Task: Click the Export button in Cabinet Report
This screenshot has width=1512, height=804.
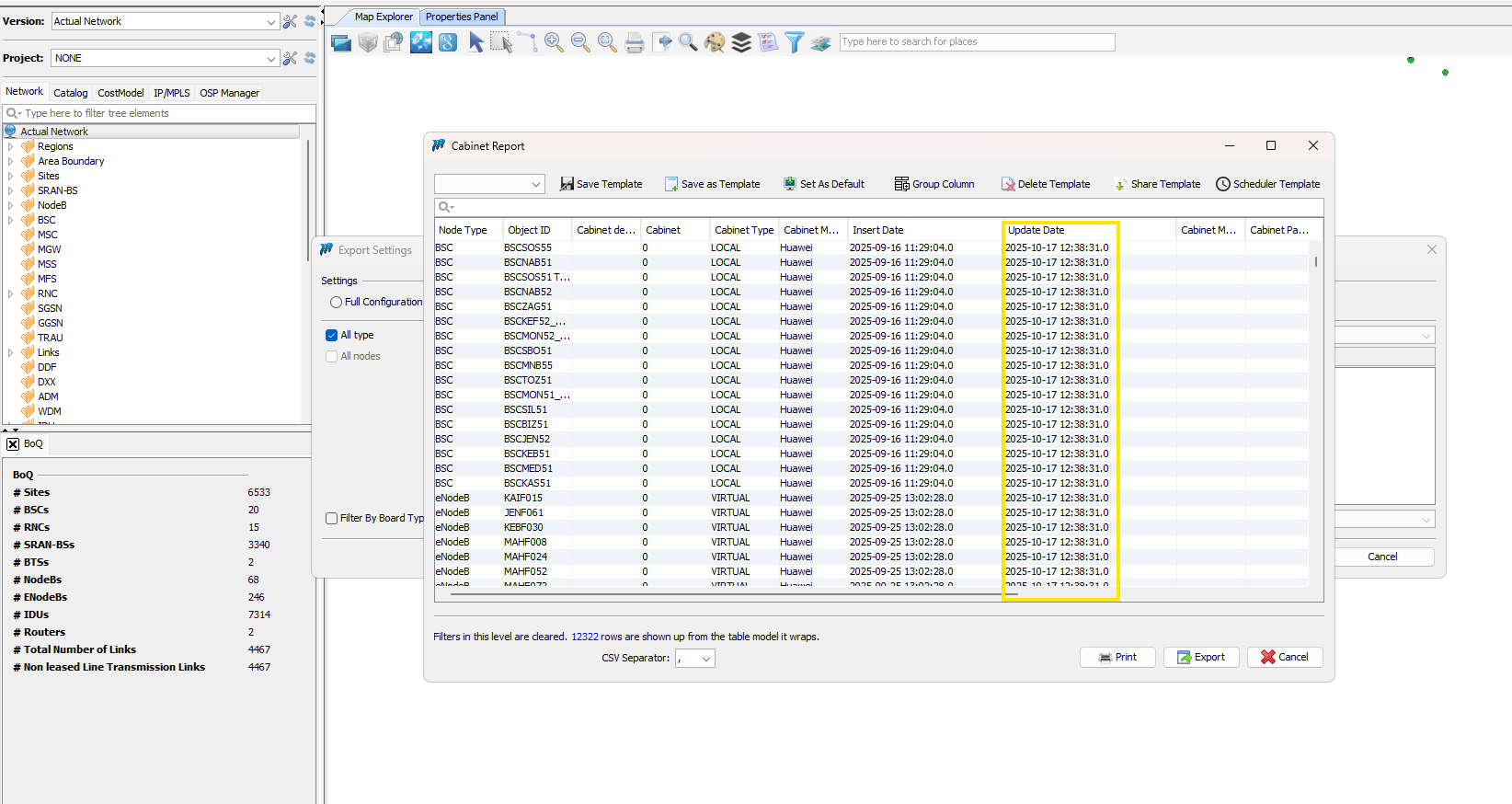Action: pos(1201,657)
